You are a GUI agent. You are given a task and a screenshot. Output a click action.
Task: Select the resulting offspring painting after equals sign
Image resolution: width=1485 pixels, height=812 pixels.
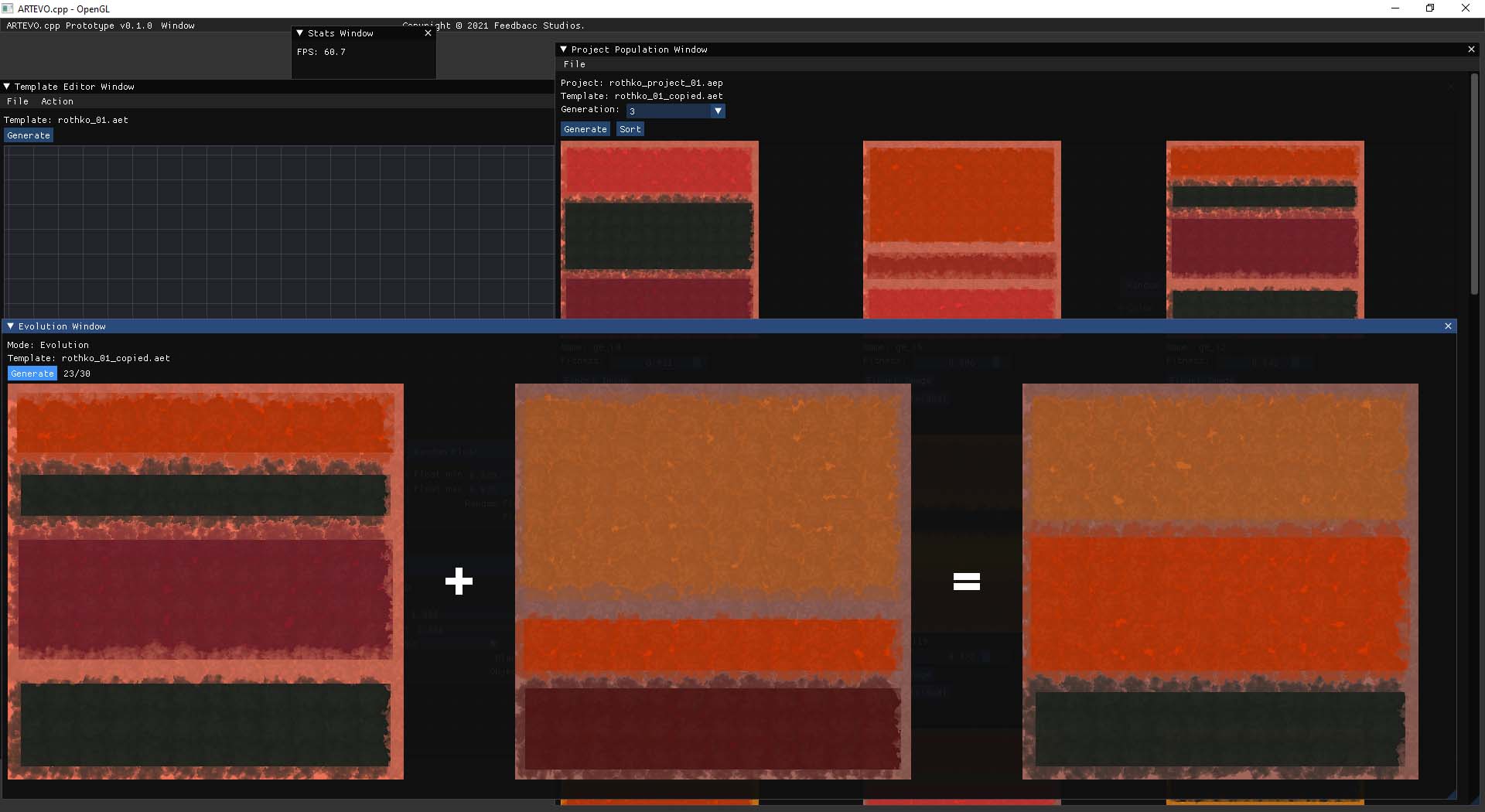click(x=1220, y=582)
